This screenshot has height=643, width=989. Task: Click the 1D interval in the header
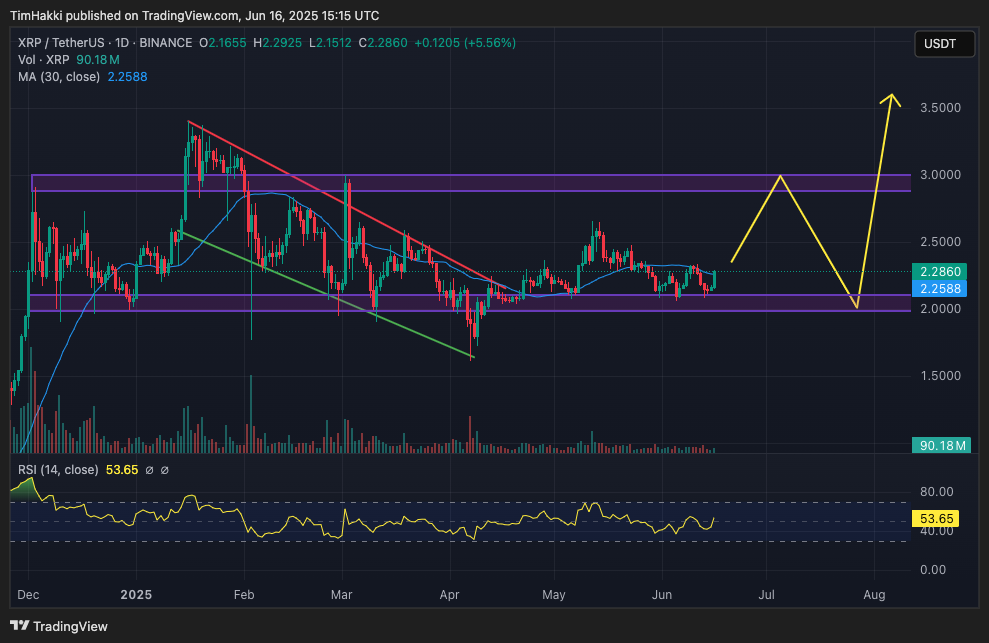122,43
